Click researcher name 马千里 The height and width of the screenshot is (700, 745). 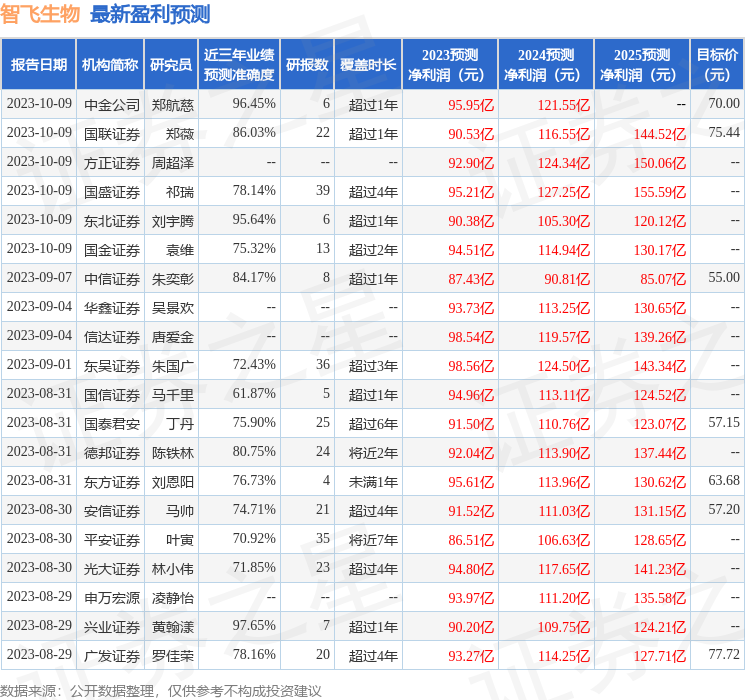pos(173,394)
